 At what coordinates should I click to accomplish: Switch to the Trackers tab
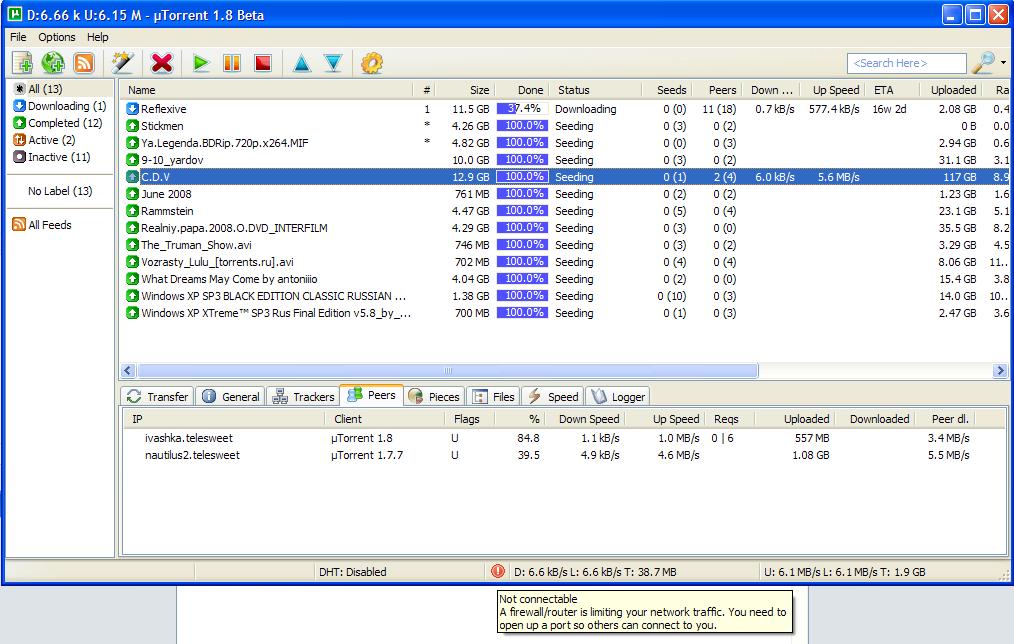[303, 397]
